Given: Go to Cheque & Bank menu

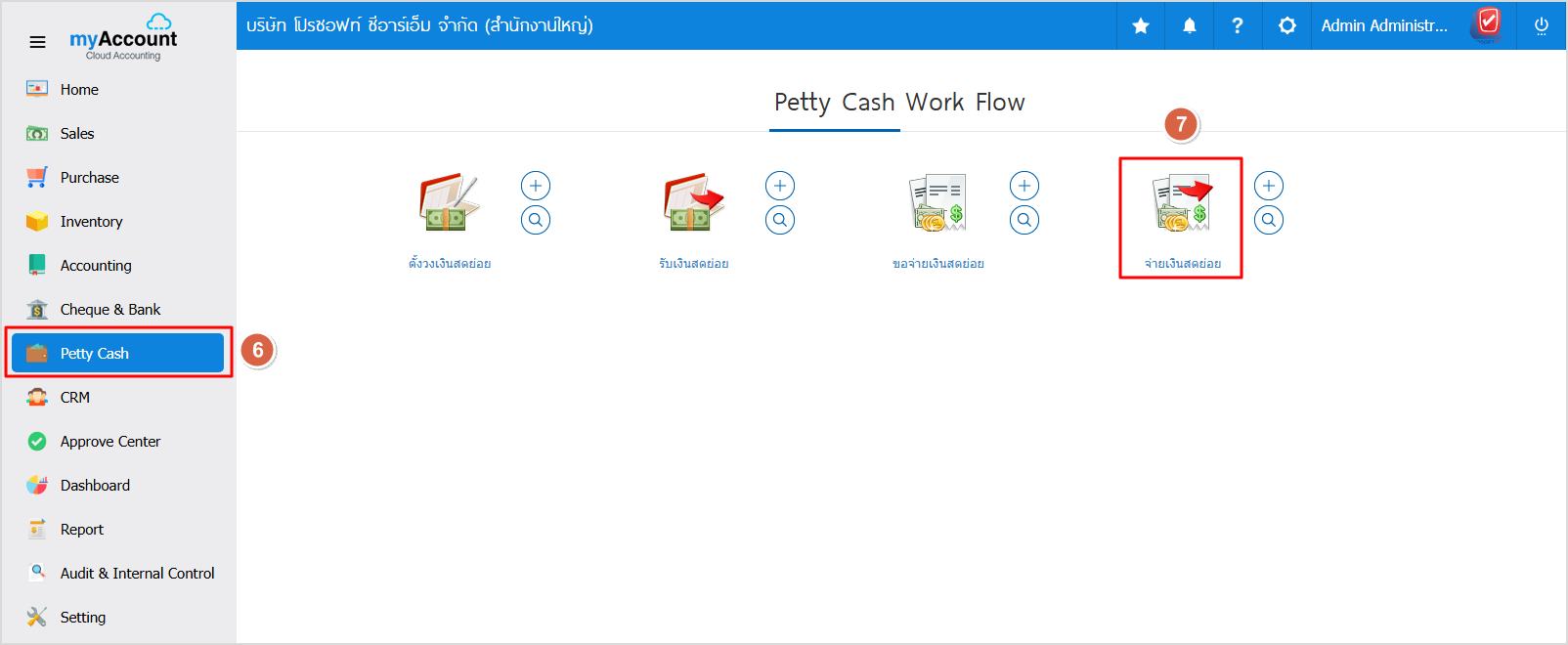Looking at the screenshot, I should pyautogui.click(x=109, y=309).
